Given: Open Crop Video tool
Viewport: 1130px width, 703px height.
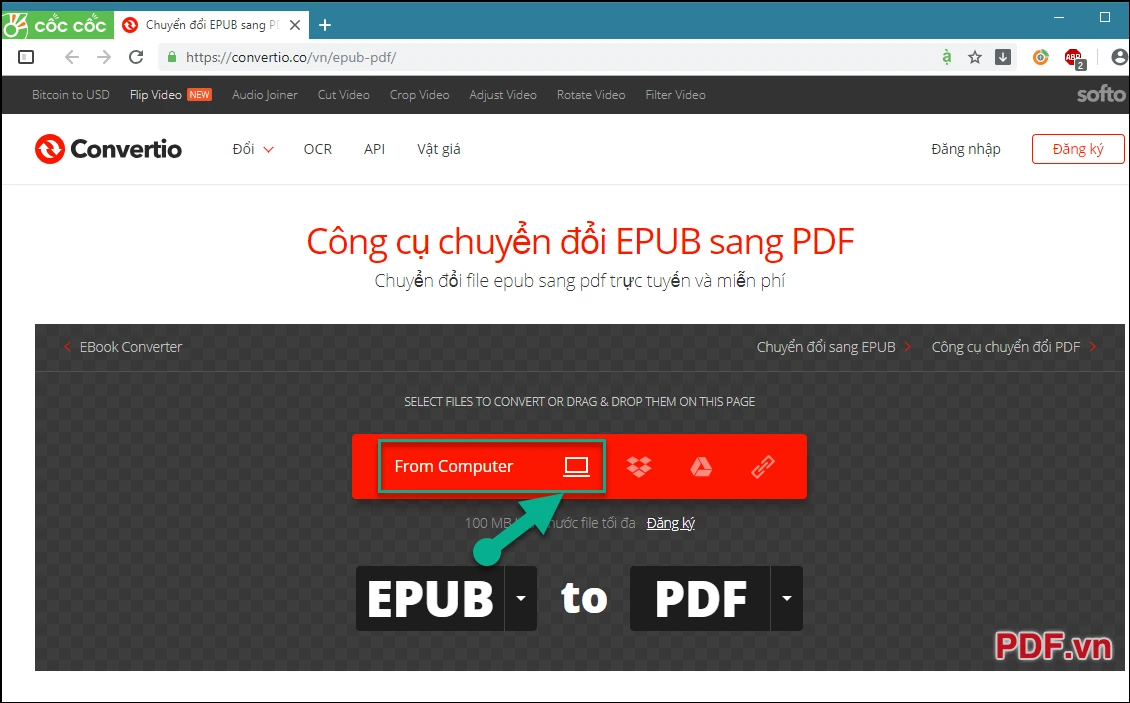Looking at the screenshot, I should tap(419, 94).
